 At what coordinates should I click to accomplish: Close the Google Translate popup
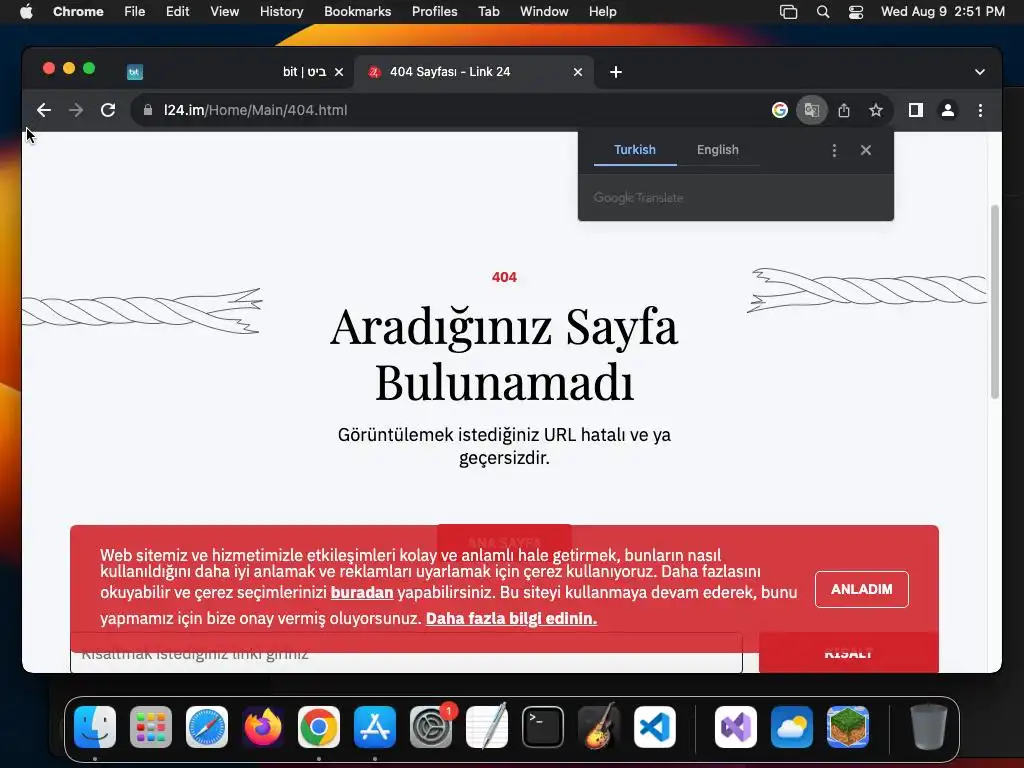click(866, 150)
